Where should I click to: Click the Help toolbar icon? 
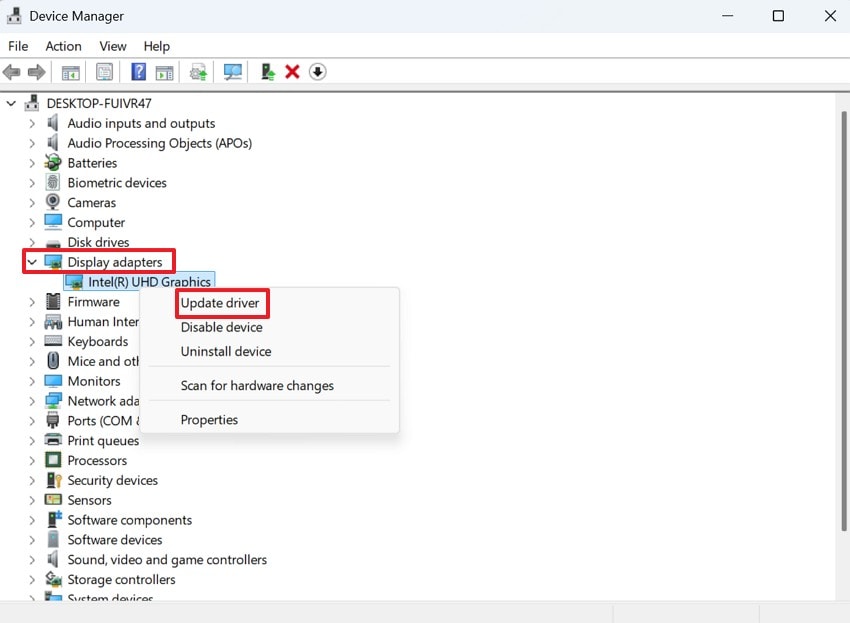138,71
